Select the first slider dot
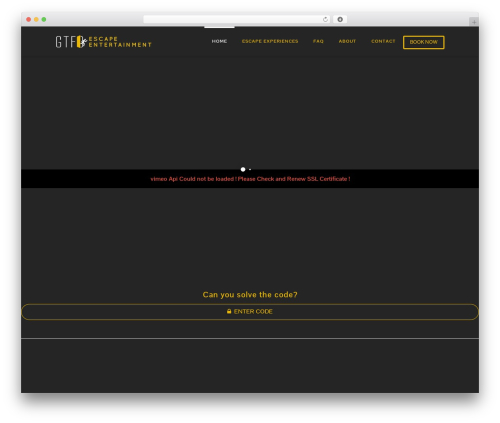This screenshot has height=423, width=500. pos(243,169)
